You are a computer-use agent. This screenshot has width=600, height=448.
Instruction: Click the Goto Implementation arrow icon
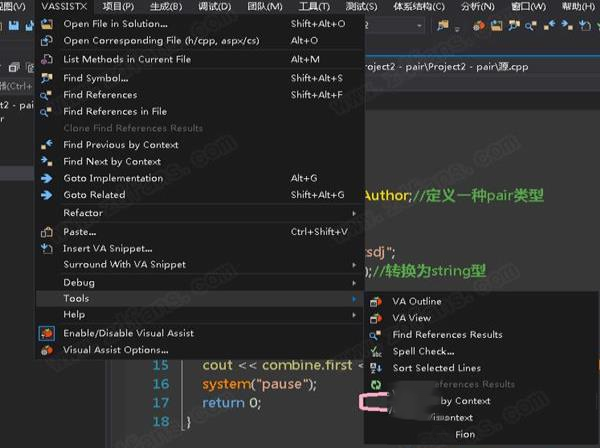point(46,178)
